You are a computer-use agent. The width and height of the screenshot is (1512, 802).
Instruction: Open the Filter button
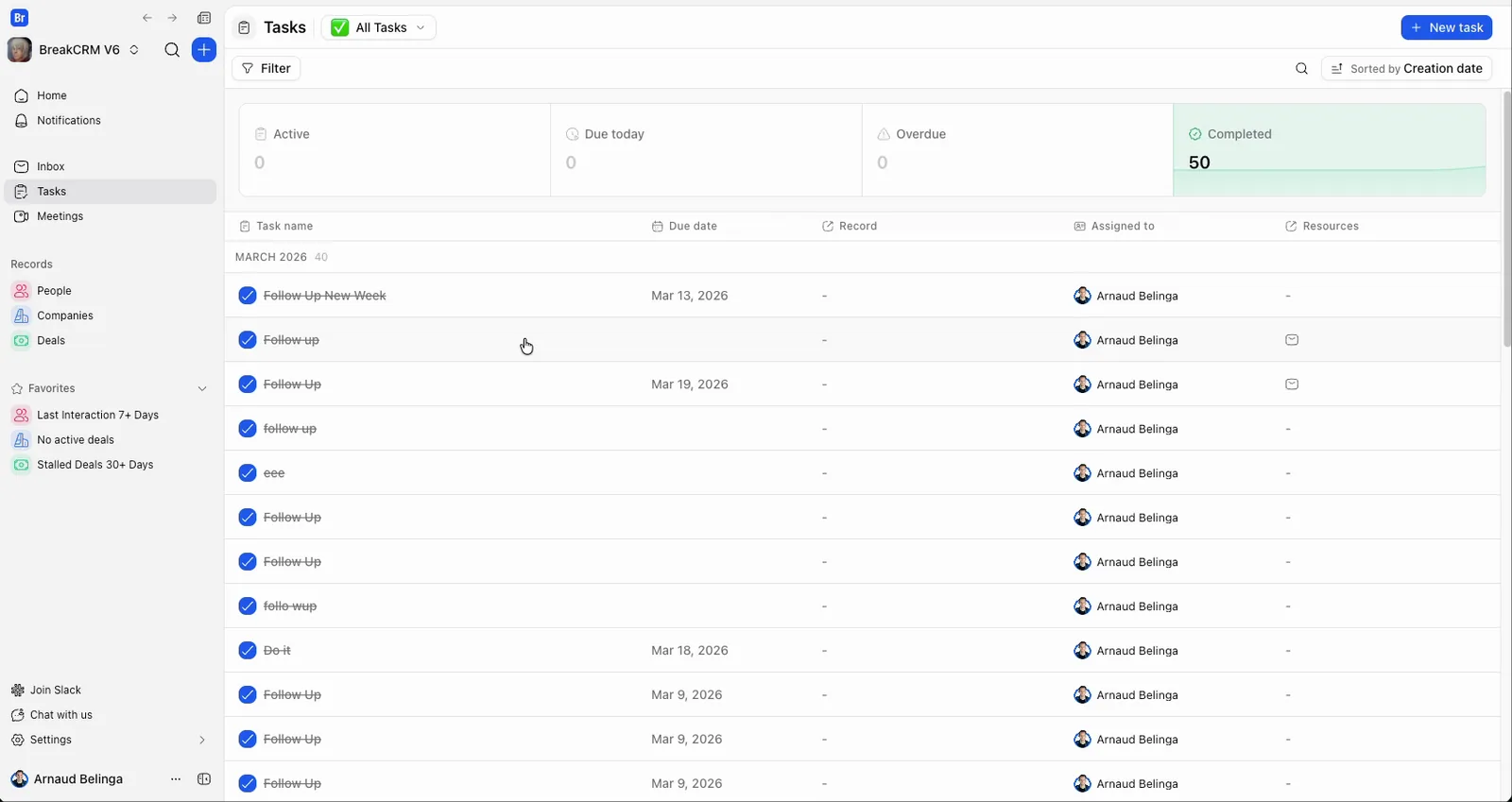pos(266,68)
